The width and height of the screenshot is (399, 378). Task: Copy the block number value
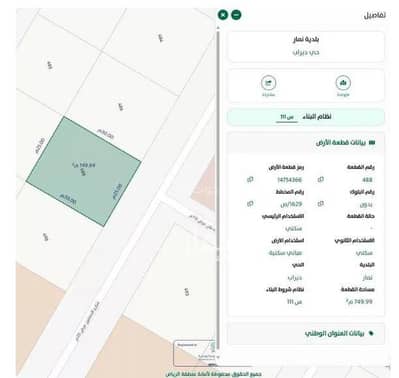[x=321, y=204]
